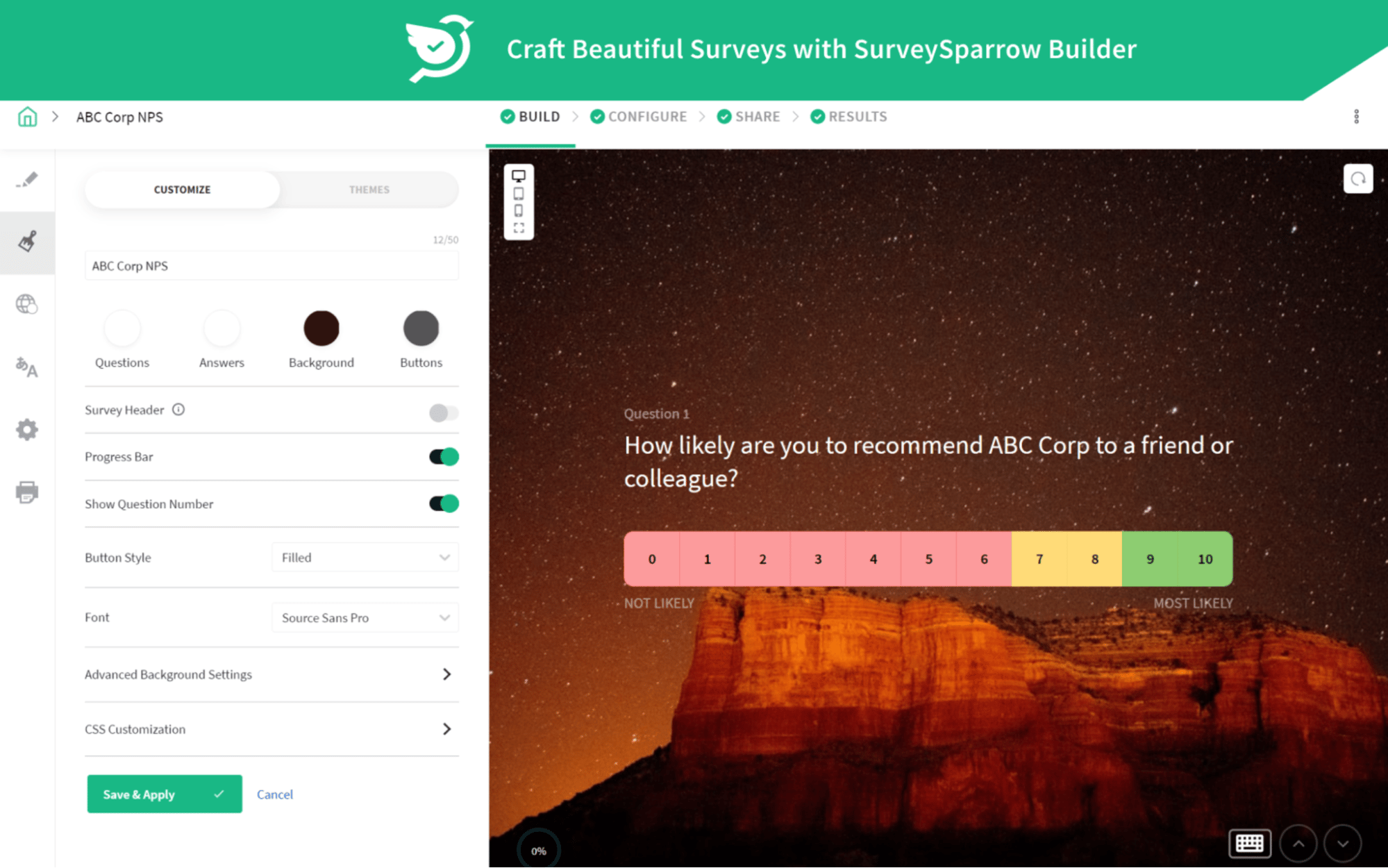Go to the SHARE step
This screenshot has width=1388, height=868.
[756, 116]
